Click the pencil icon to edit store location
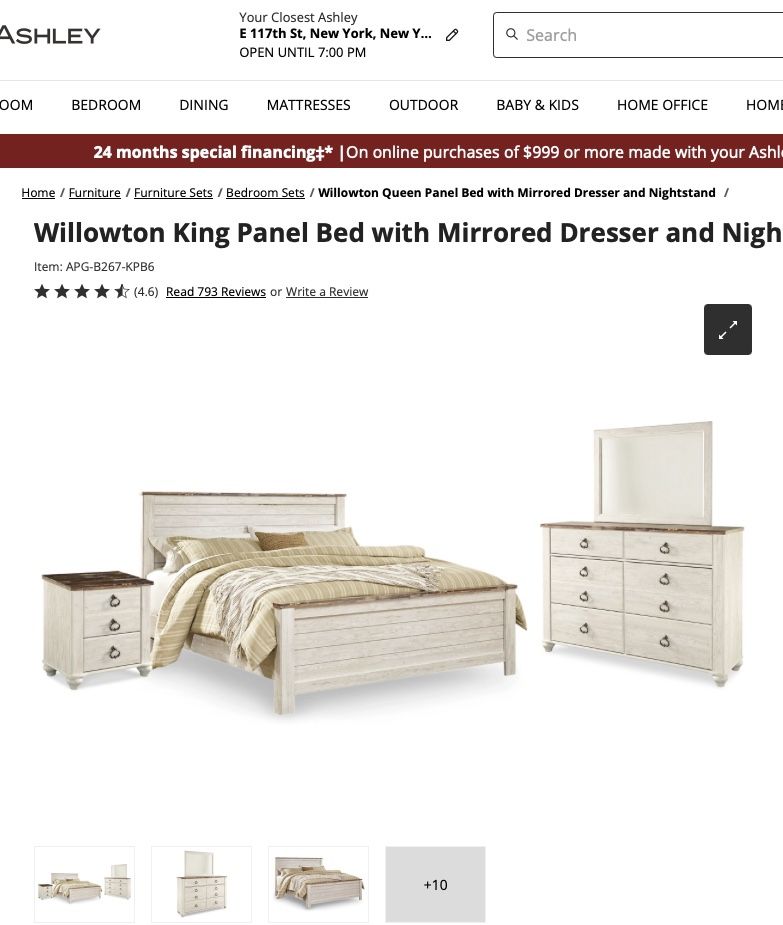 tap(452, 35)
